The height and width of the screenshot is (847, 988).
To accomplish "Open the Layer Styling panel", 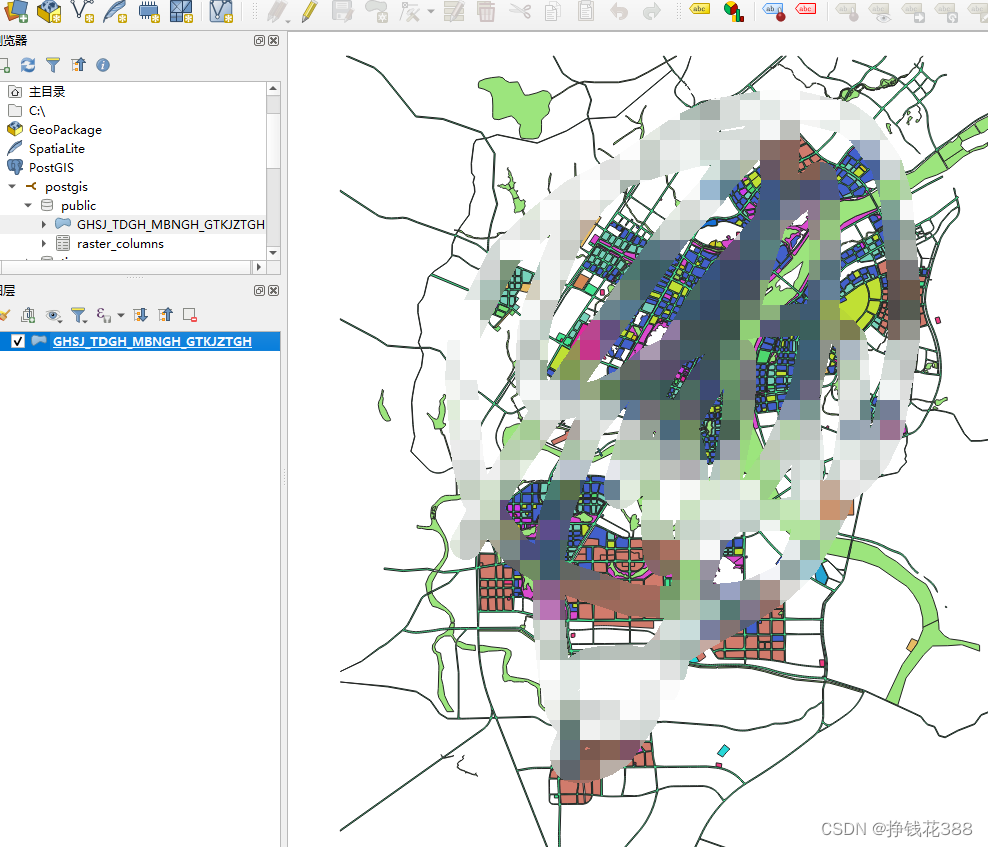I will [5, 315].
